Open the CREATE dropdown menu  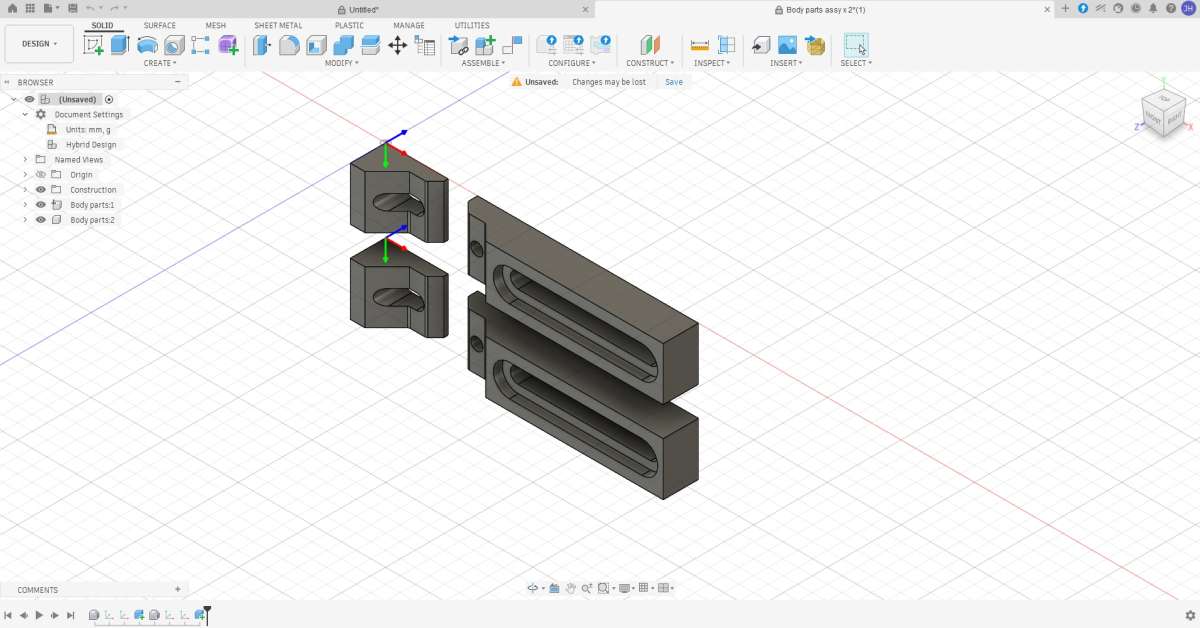[x=159, y=63]
